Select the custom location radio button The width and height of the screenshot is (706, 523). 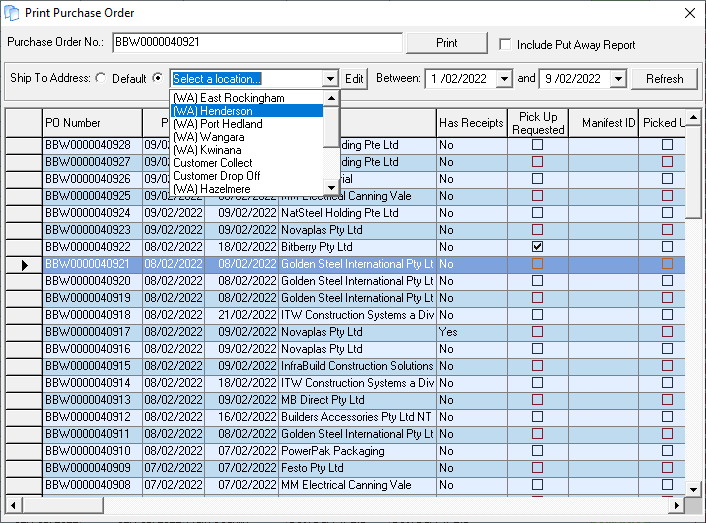pyautogui.click(x=158, y=78)
